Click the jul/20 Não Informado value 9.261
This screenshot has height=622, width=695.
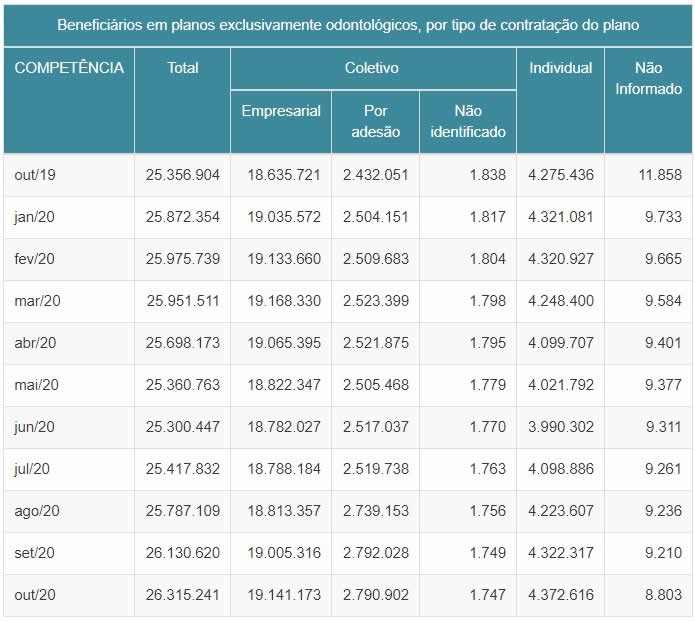661,469
